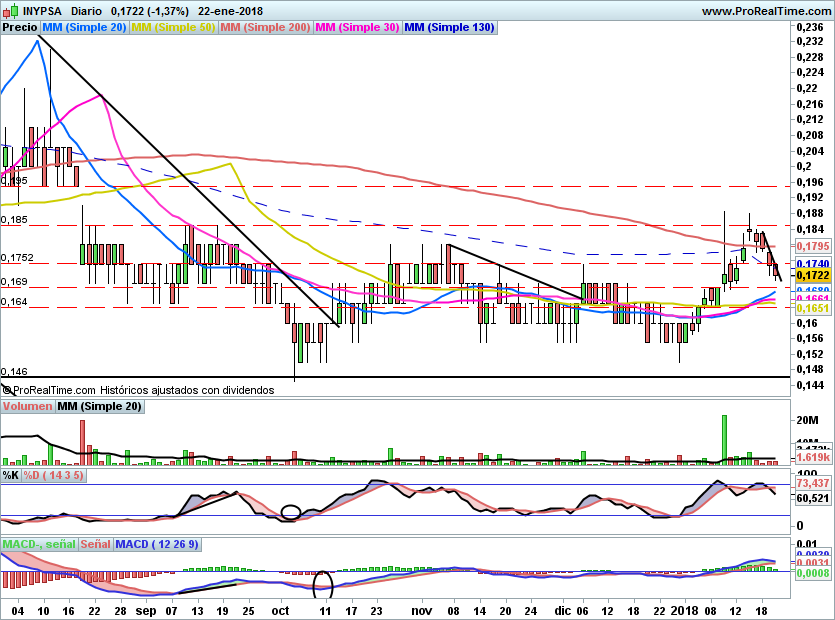Toggle the MM (Simple 50) indicator label
The image size is (835, 620).
pyautogui.click(x=173, y=28)
